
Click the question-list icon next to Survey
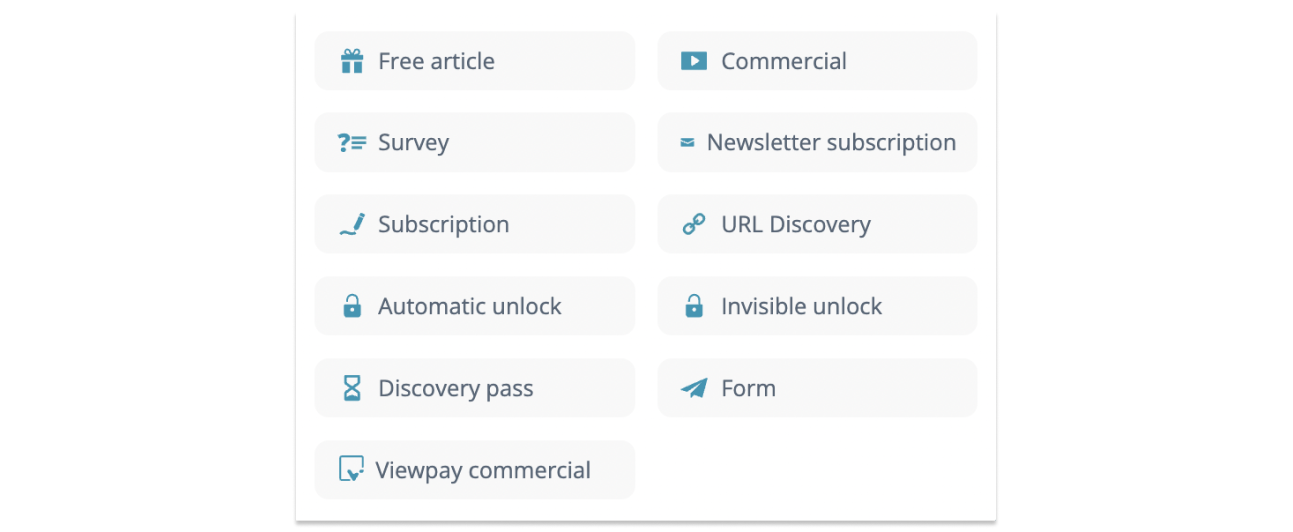tap(352, 143)
